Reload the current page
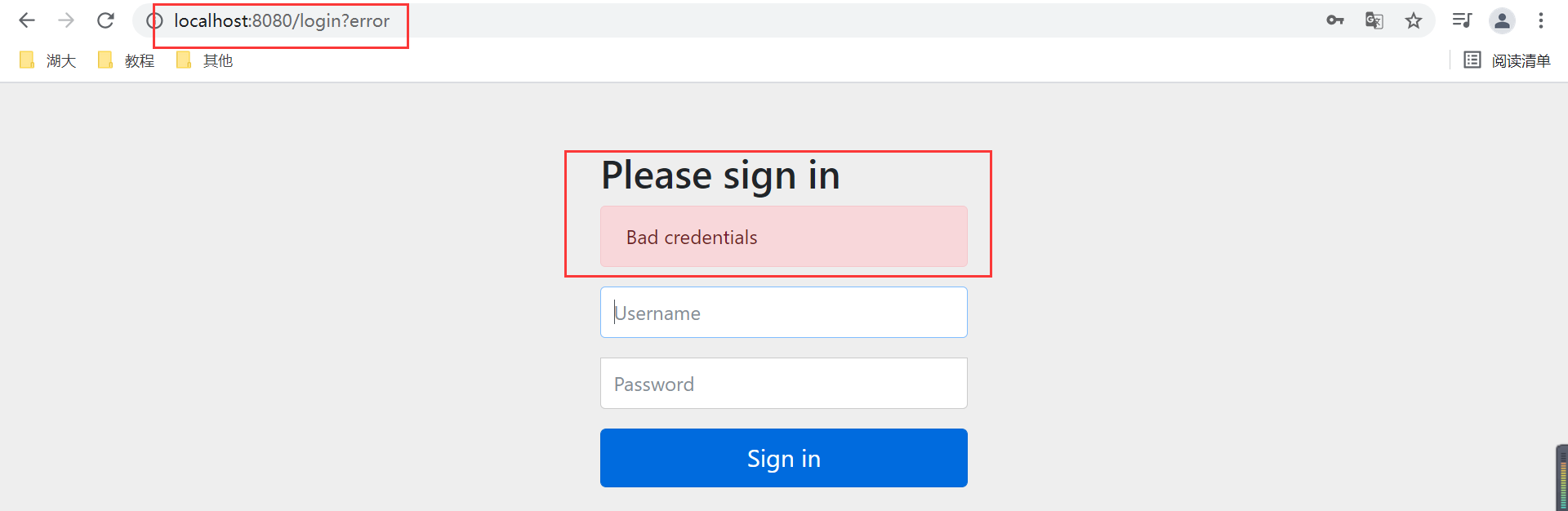The width and height of the screenshot is (1568, 511). coord(105,20)
